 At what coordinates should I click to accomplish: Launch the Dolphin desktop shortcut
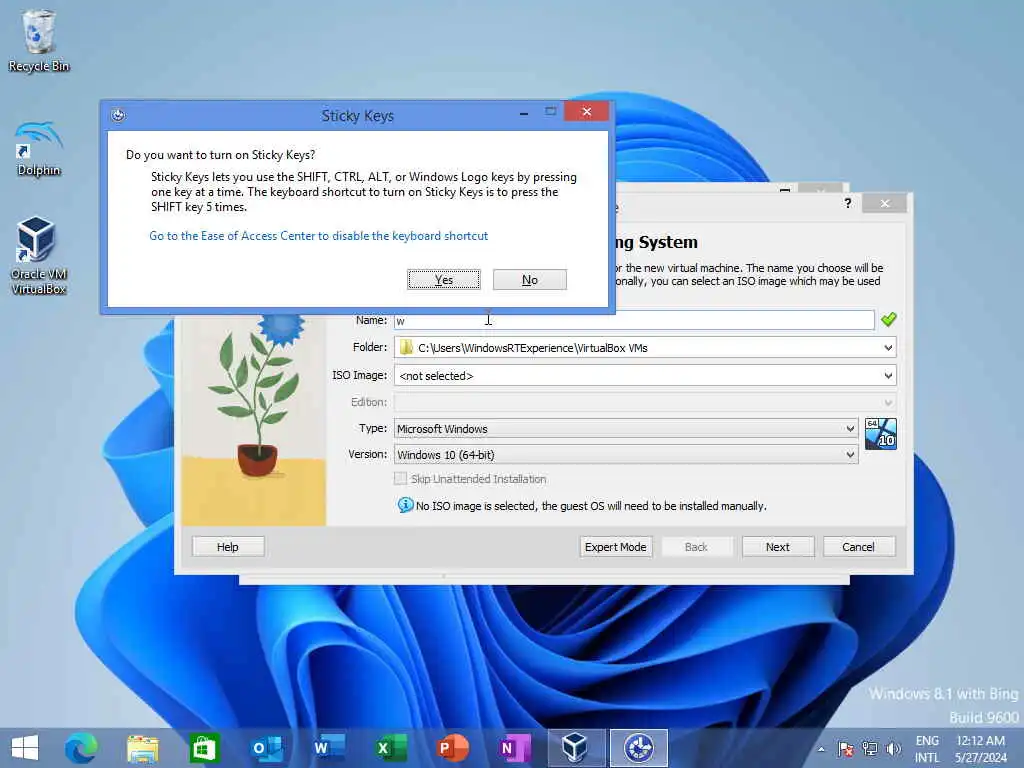[x=39, y=149]
